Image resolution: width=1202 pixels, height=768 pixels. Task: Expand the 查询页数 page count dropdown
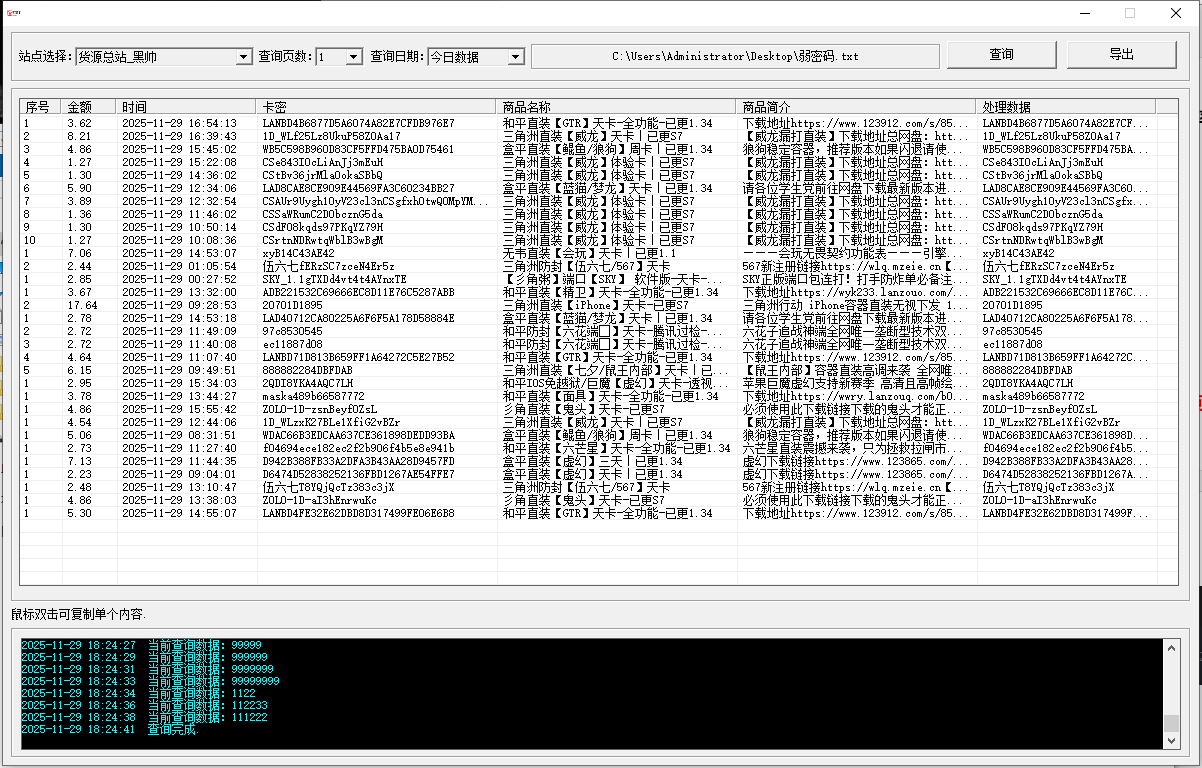click(353, 57)
